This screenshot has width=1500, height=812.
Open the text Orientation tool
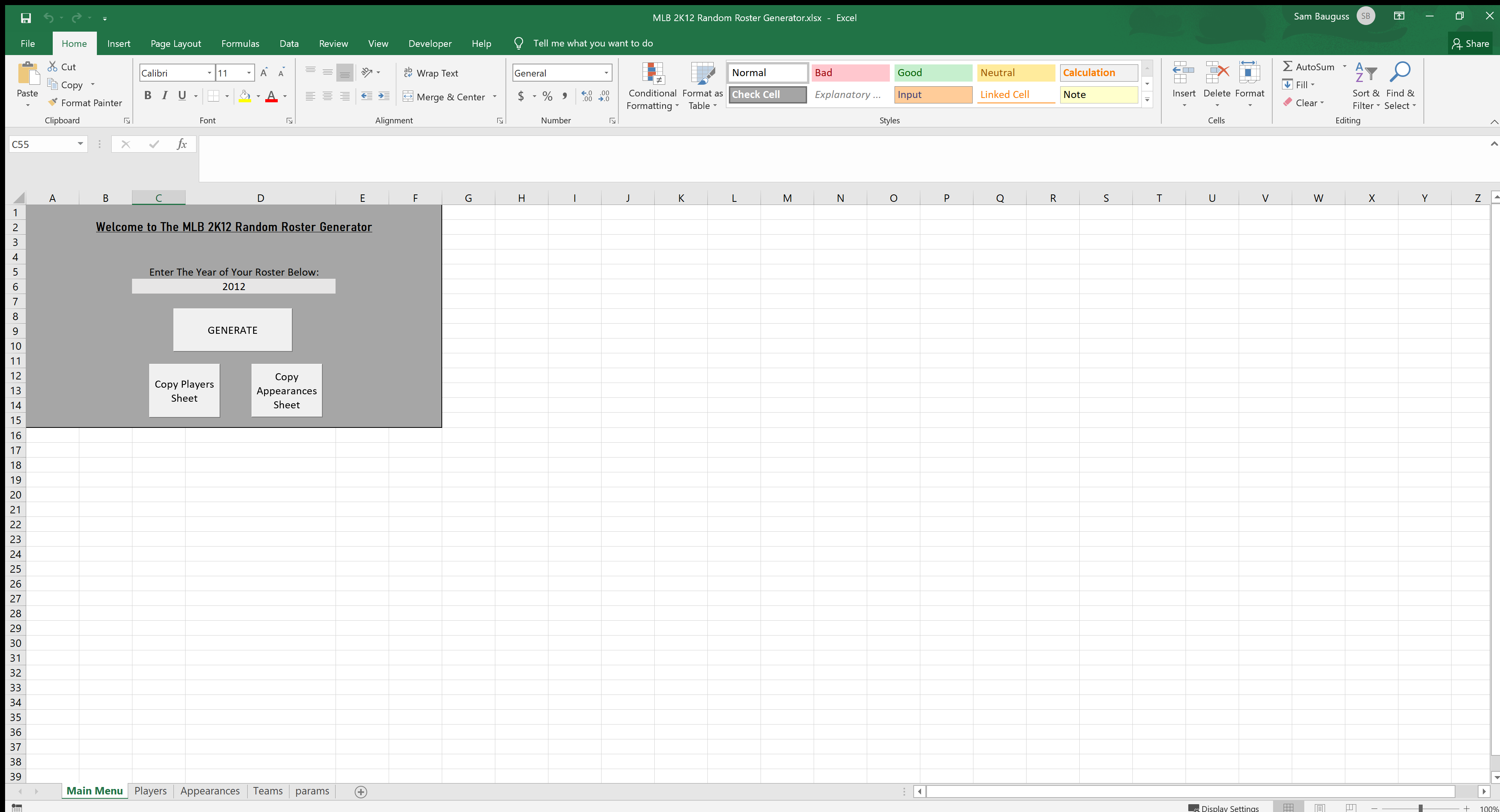click(367, 72)
